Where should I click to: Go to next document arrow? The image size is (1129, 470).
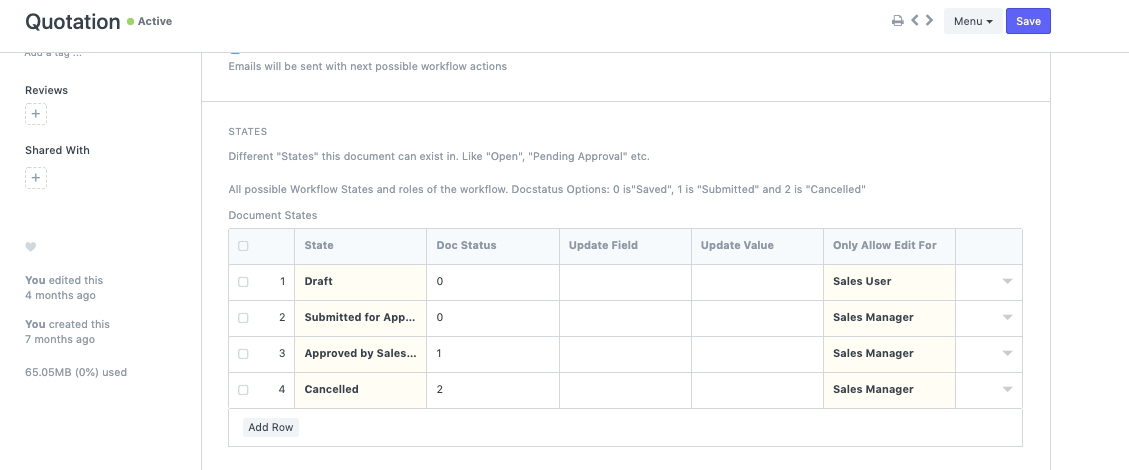click(x=929, y=21)
